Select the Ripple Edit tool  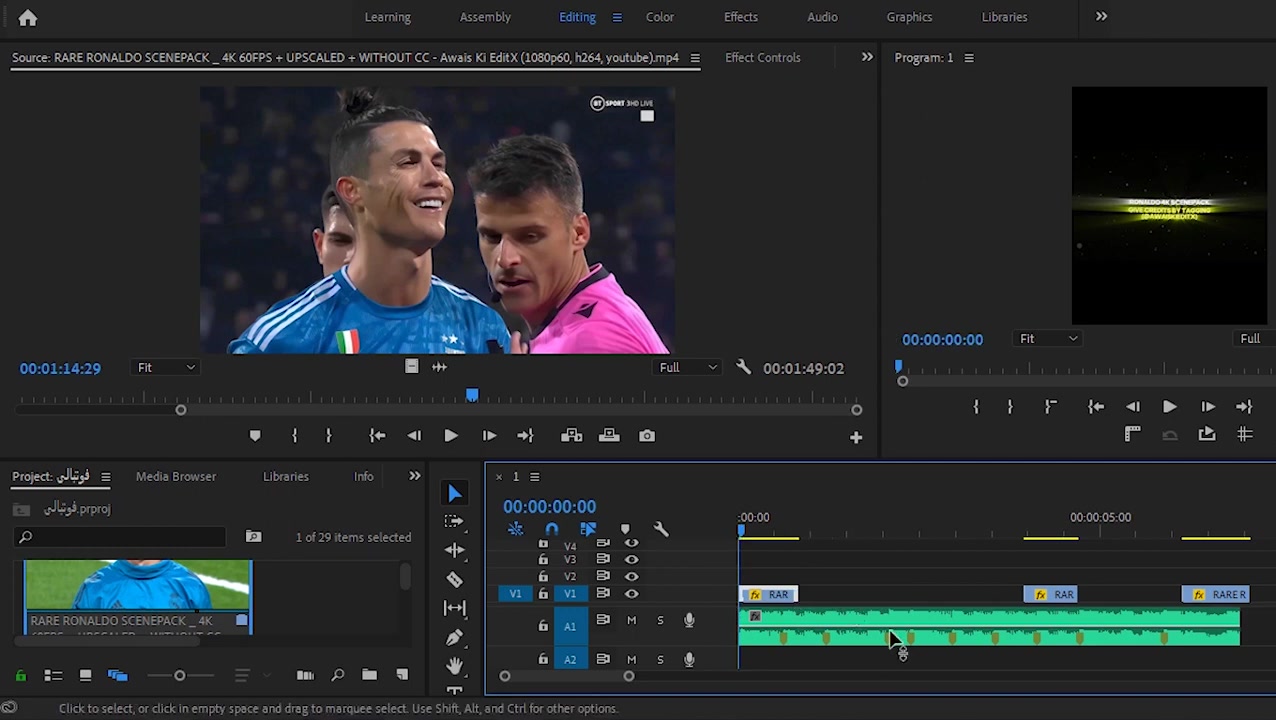[455, 550]
